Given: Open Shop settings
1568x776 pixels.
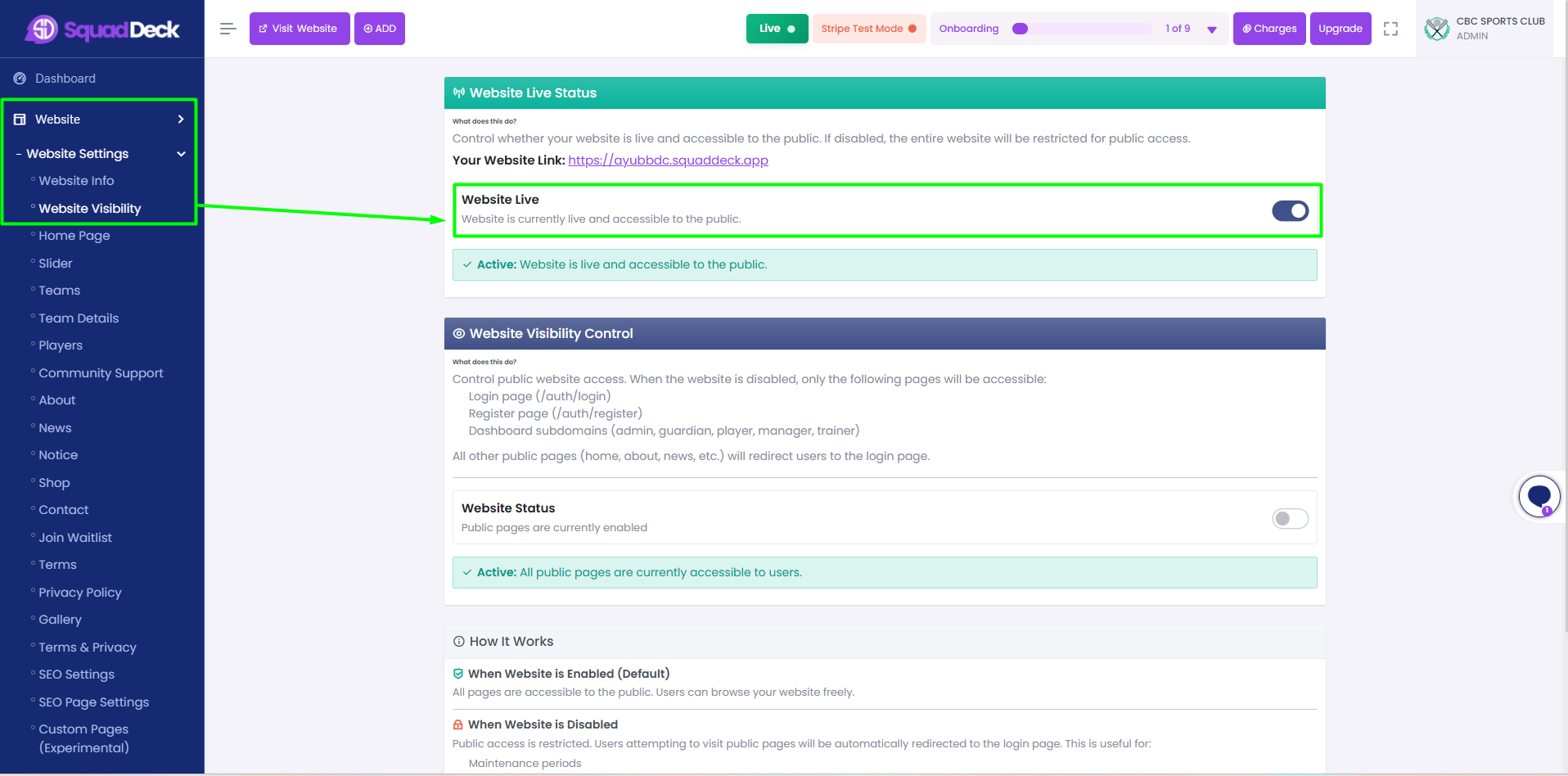Looking at the screenshot, I should pyautogui.click(x=54, y=483).
